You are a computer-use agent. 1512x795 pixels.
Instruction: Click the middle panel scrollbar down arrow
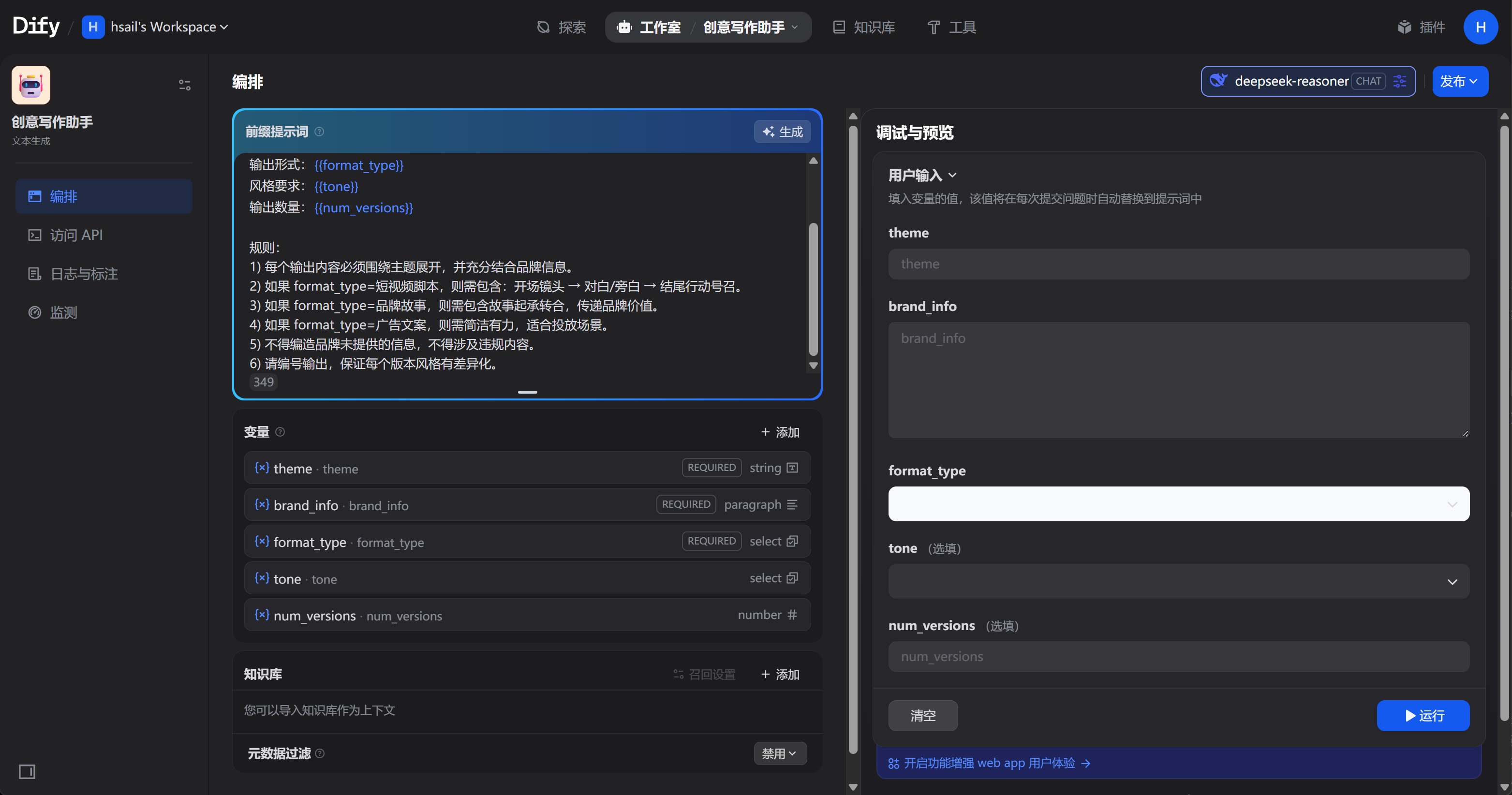coord(853,787)
